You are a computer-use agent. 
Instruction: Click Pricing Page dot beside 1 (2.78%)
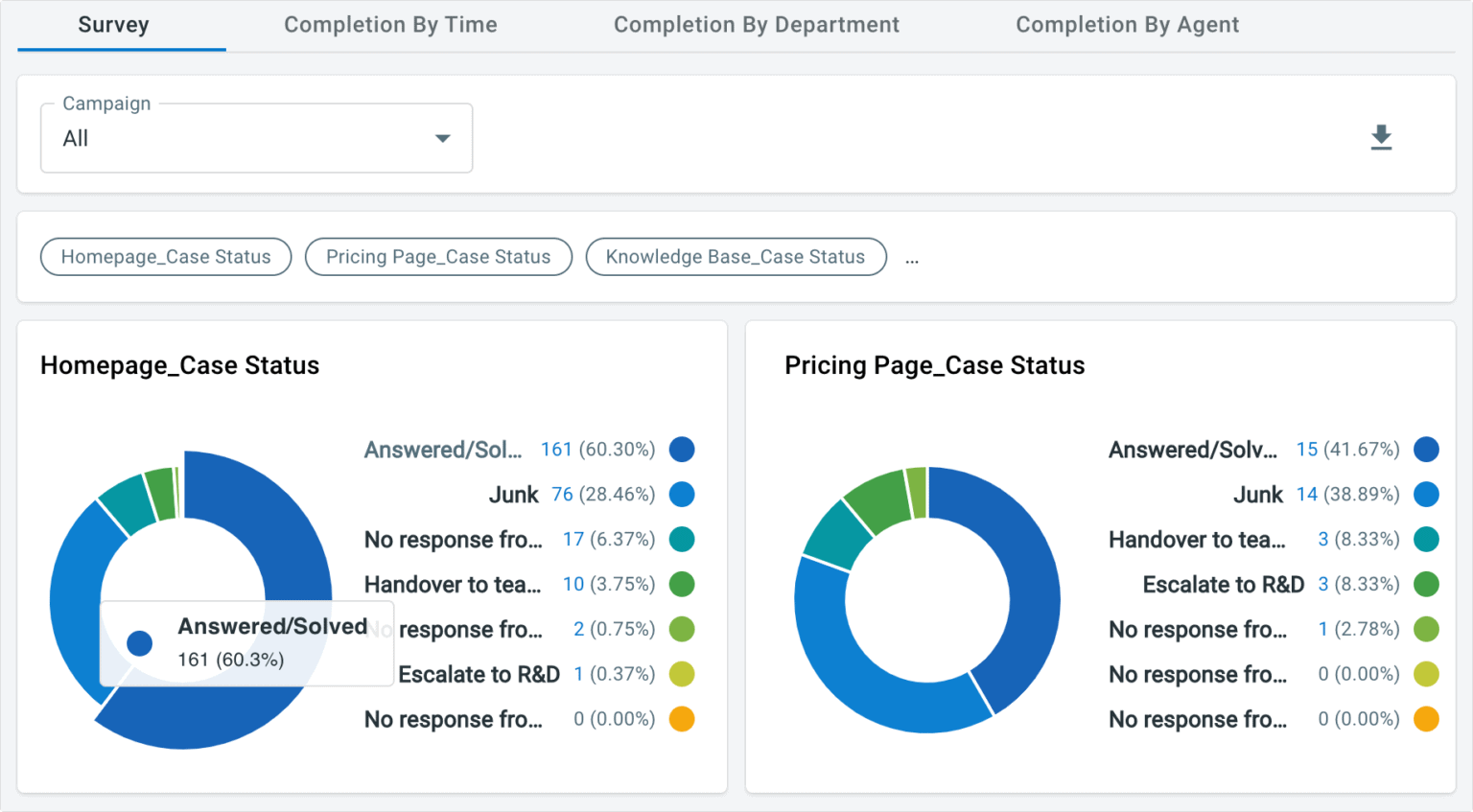(1426, 629)
